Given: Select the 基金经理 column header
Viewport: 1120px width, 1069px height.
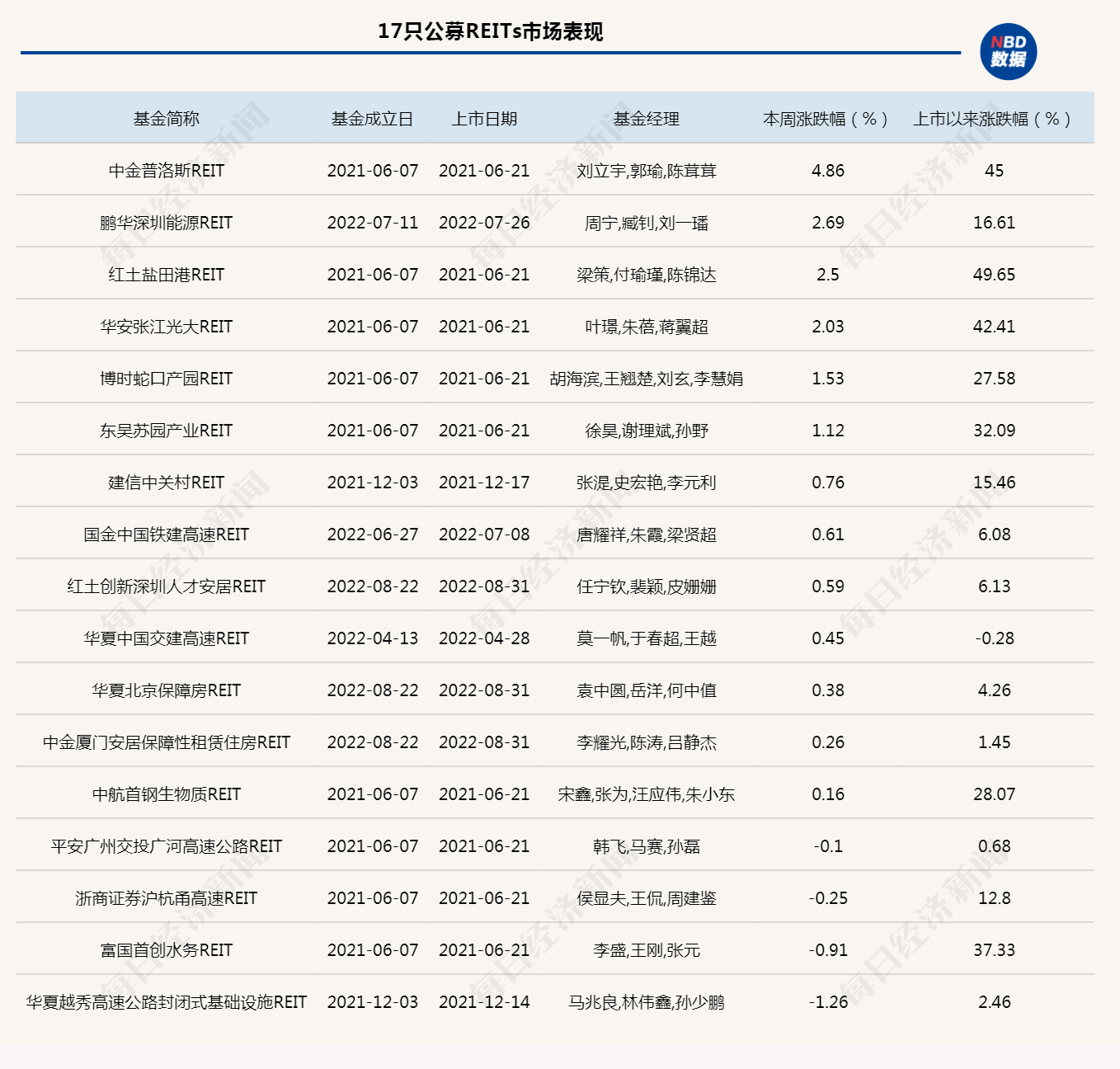Looking at the screenshot, I should point(647,119).
